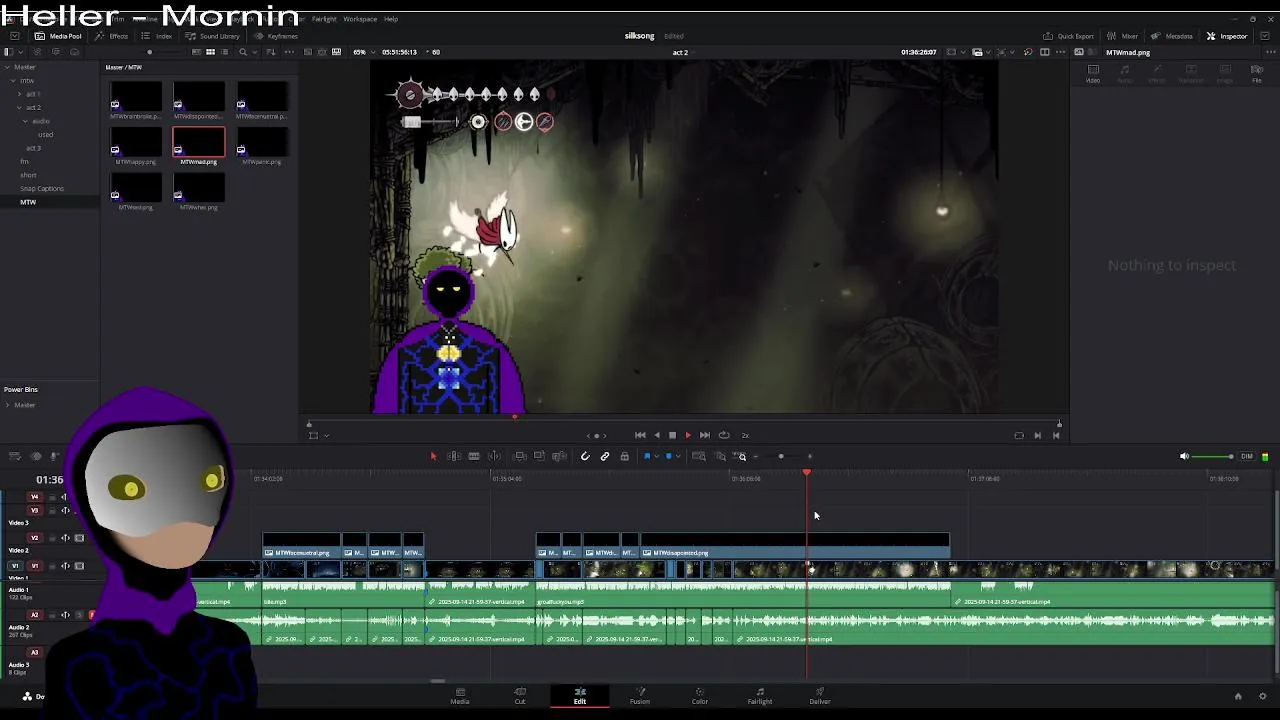
Task: Switch to the Media page
Action: pos(460,695)
